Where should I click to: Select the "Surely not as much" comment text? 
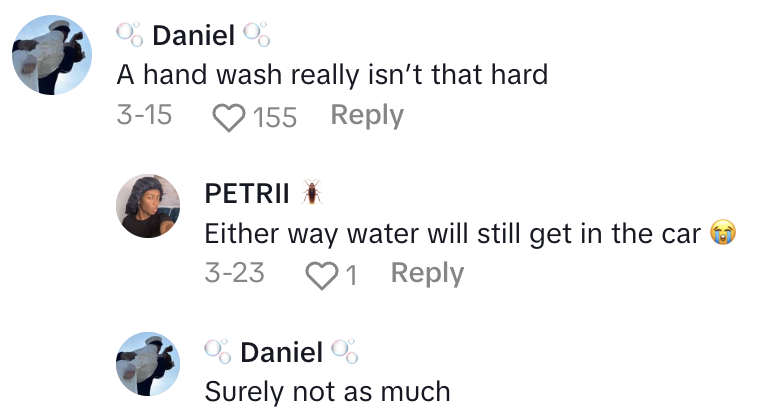pos(327,391)
